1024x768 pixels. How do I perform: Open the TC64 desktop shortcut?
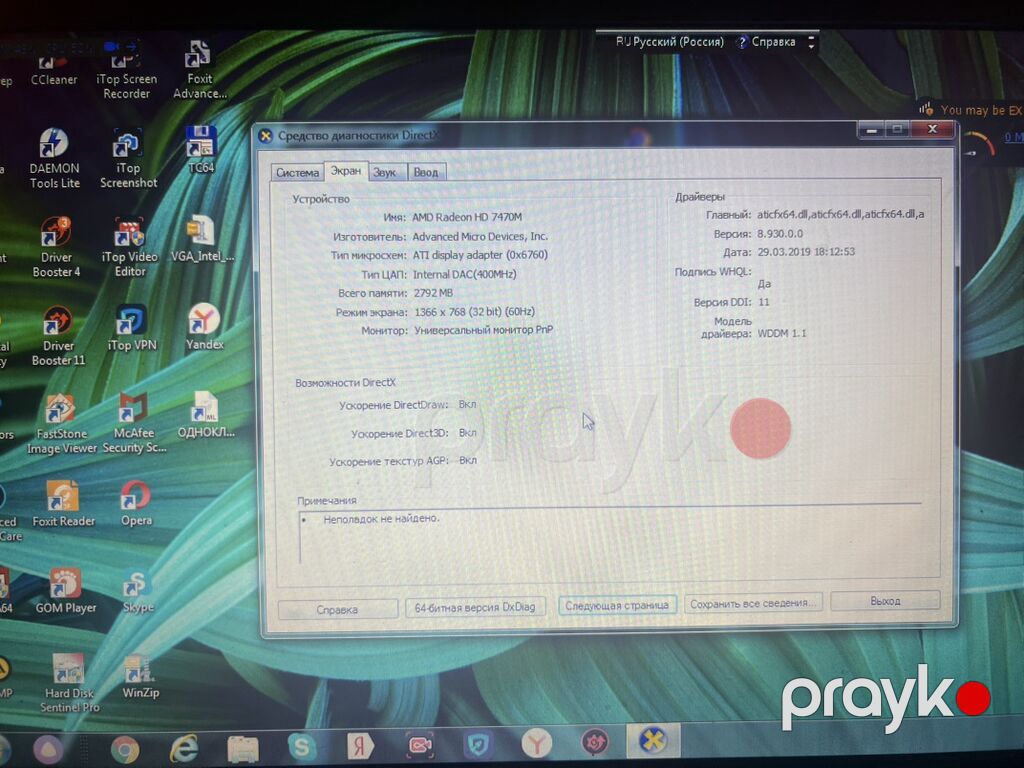point(200,150)
